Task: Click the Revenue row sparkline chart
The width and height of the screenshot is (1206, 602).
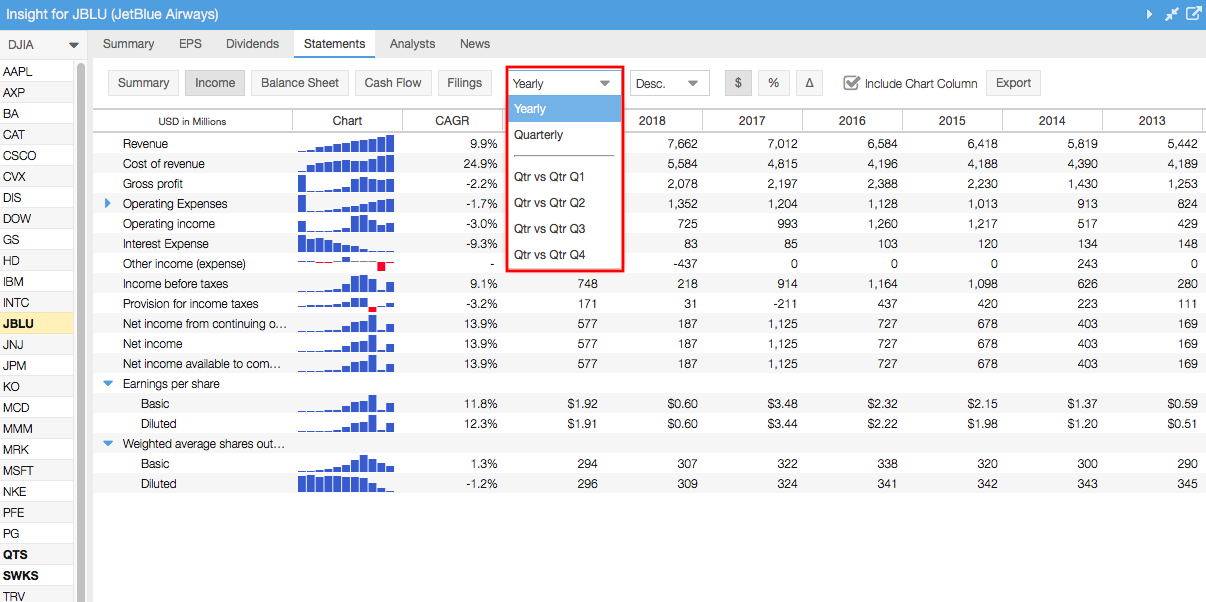Action: 346,144
